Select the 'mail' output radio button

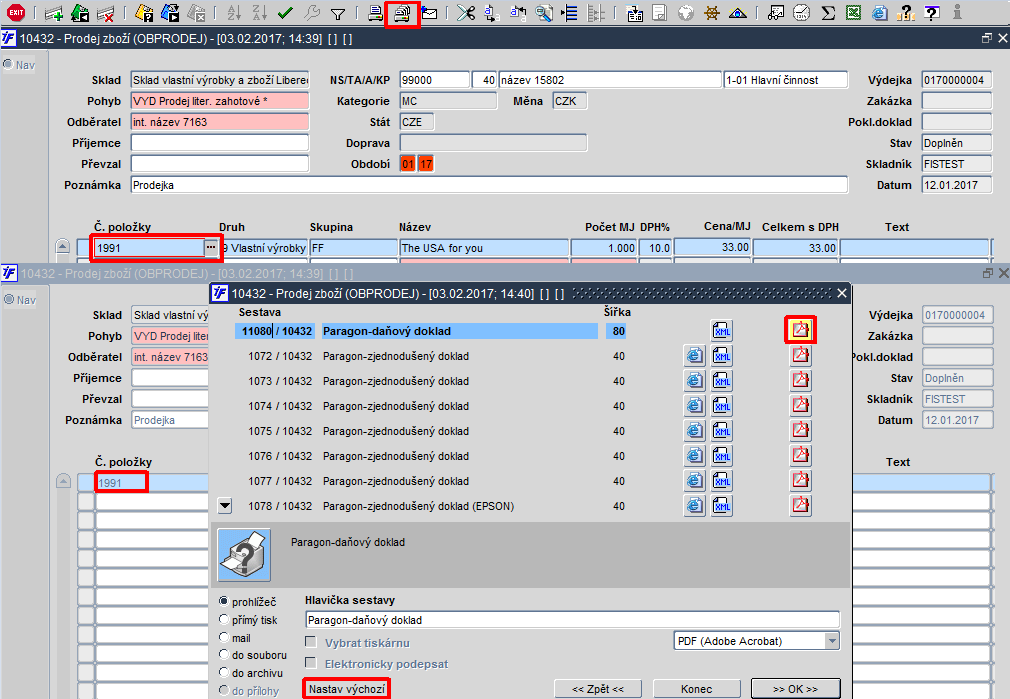point(224,637)
